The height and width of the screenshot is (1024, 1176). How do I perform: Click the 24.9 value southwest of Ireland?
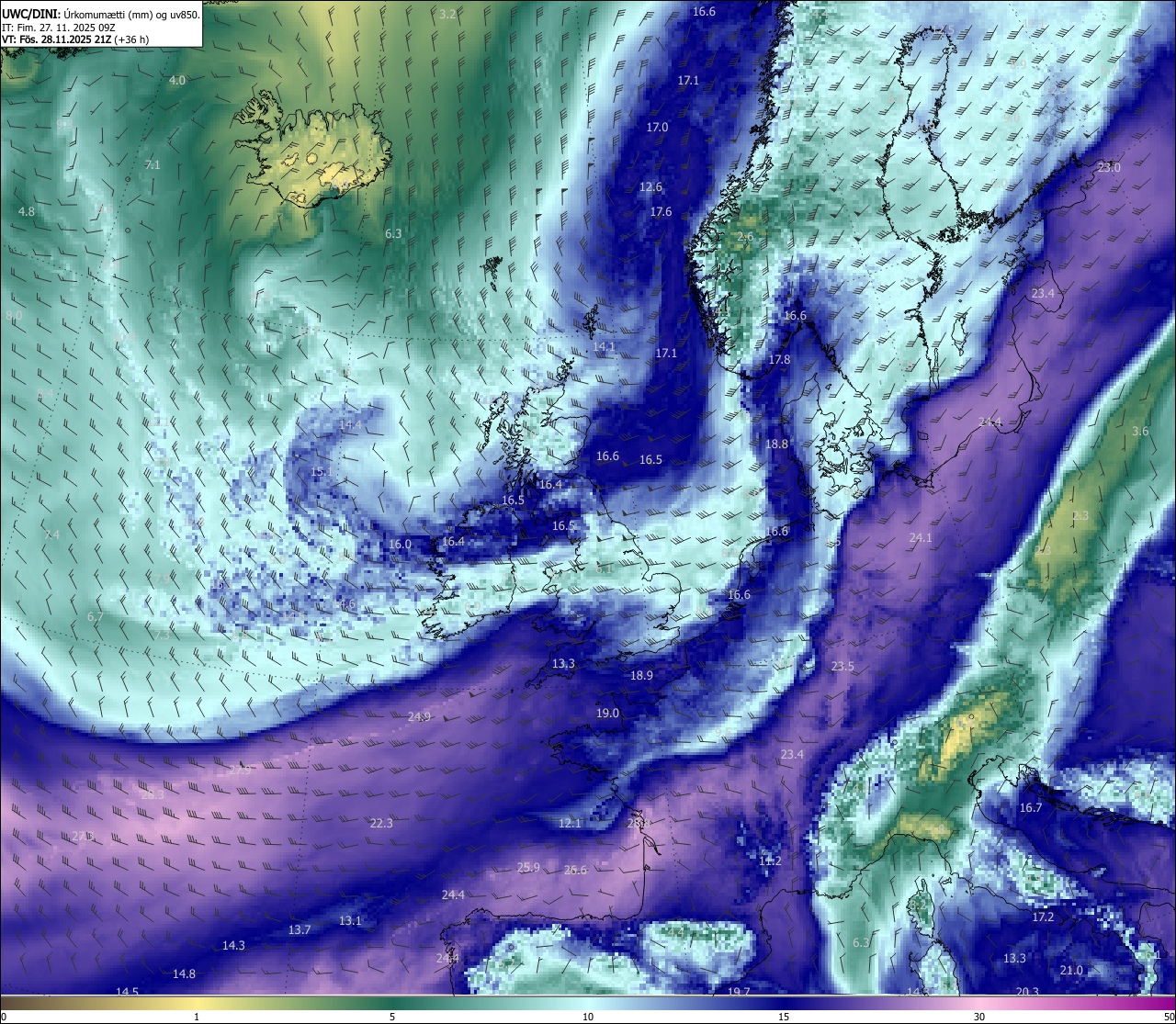pyautogui.click(x=419, y=717)
